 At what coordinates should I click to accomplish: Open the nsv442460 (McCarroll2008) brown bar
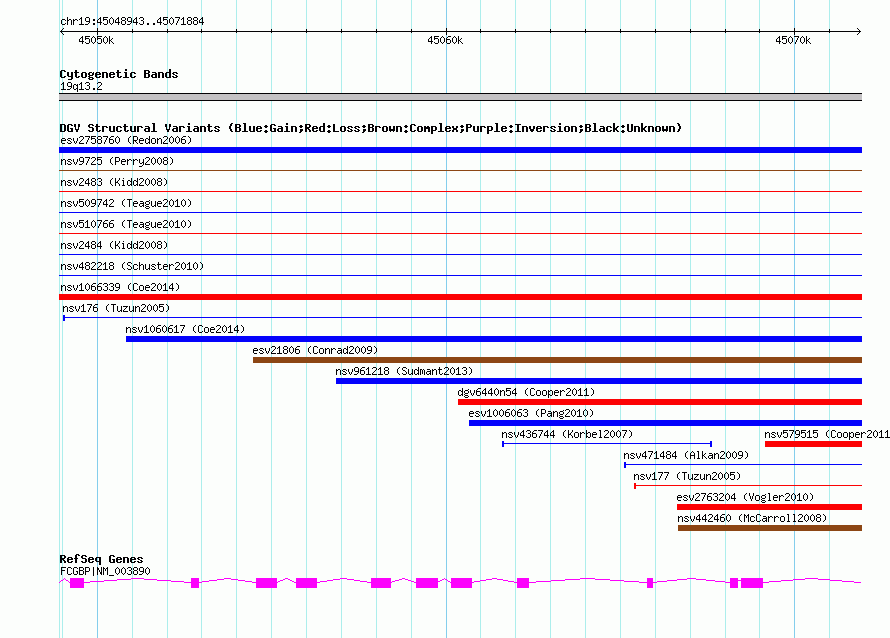click(769, 528)
